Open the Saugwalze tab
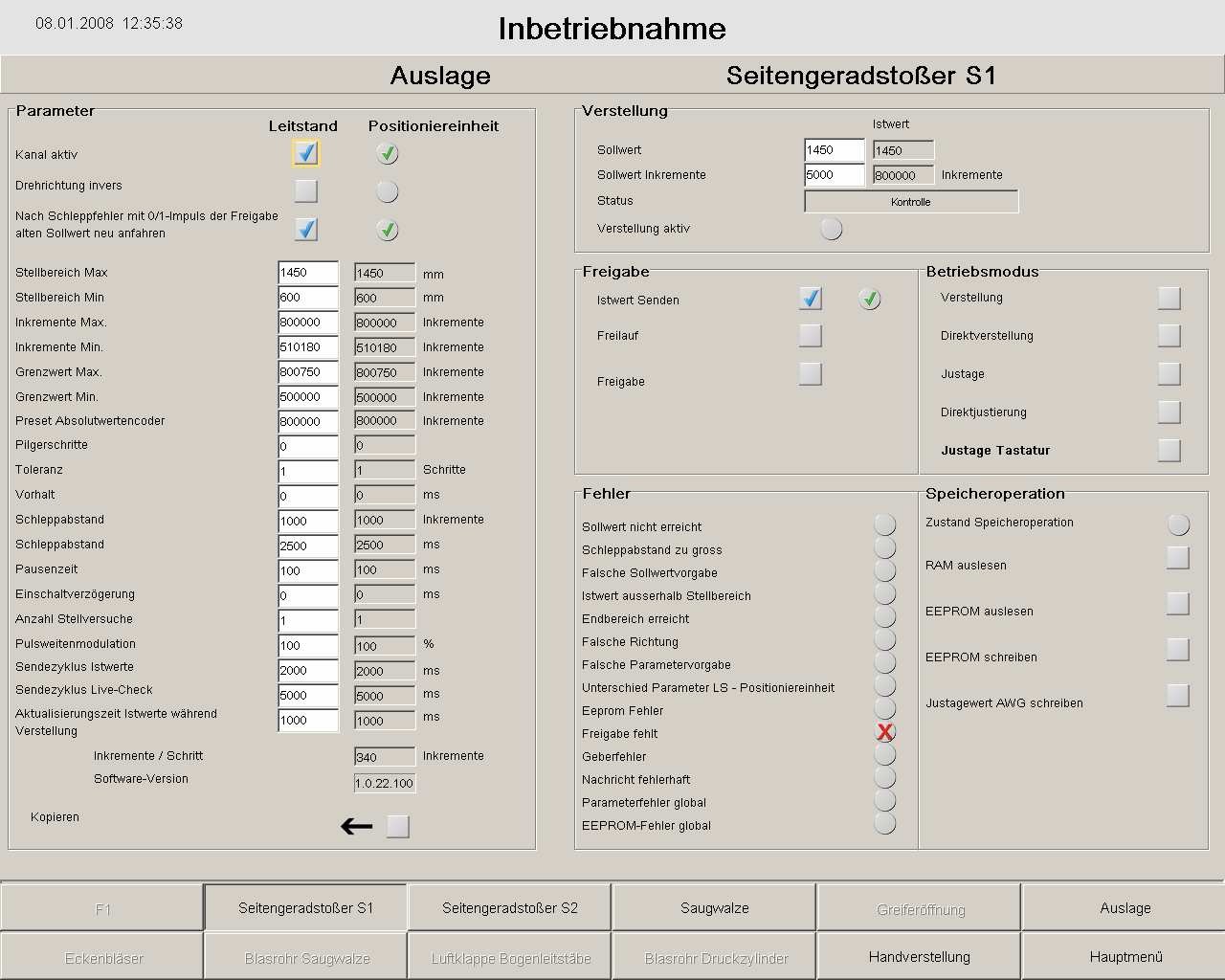 (714, 907)
